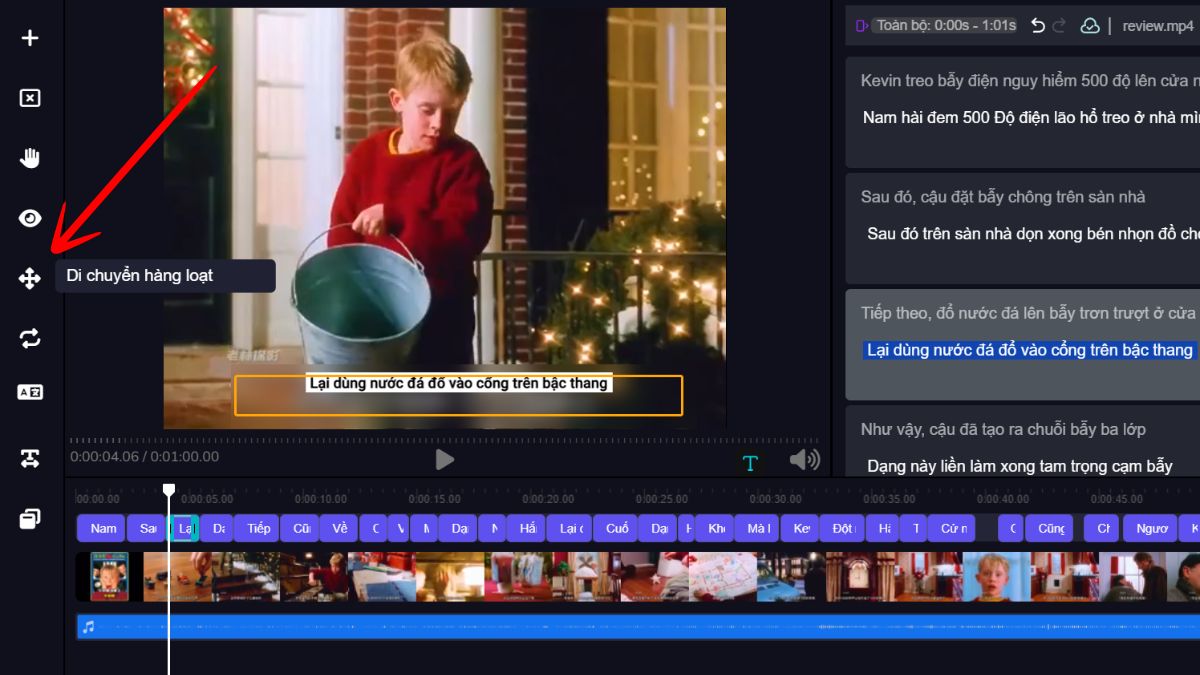Toggle the teal T subtitle text icon
Viewport: 1200px width, 675px height.
(750, 463)
